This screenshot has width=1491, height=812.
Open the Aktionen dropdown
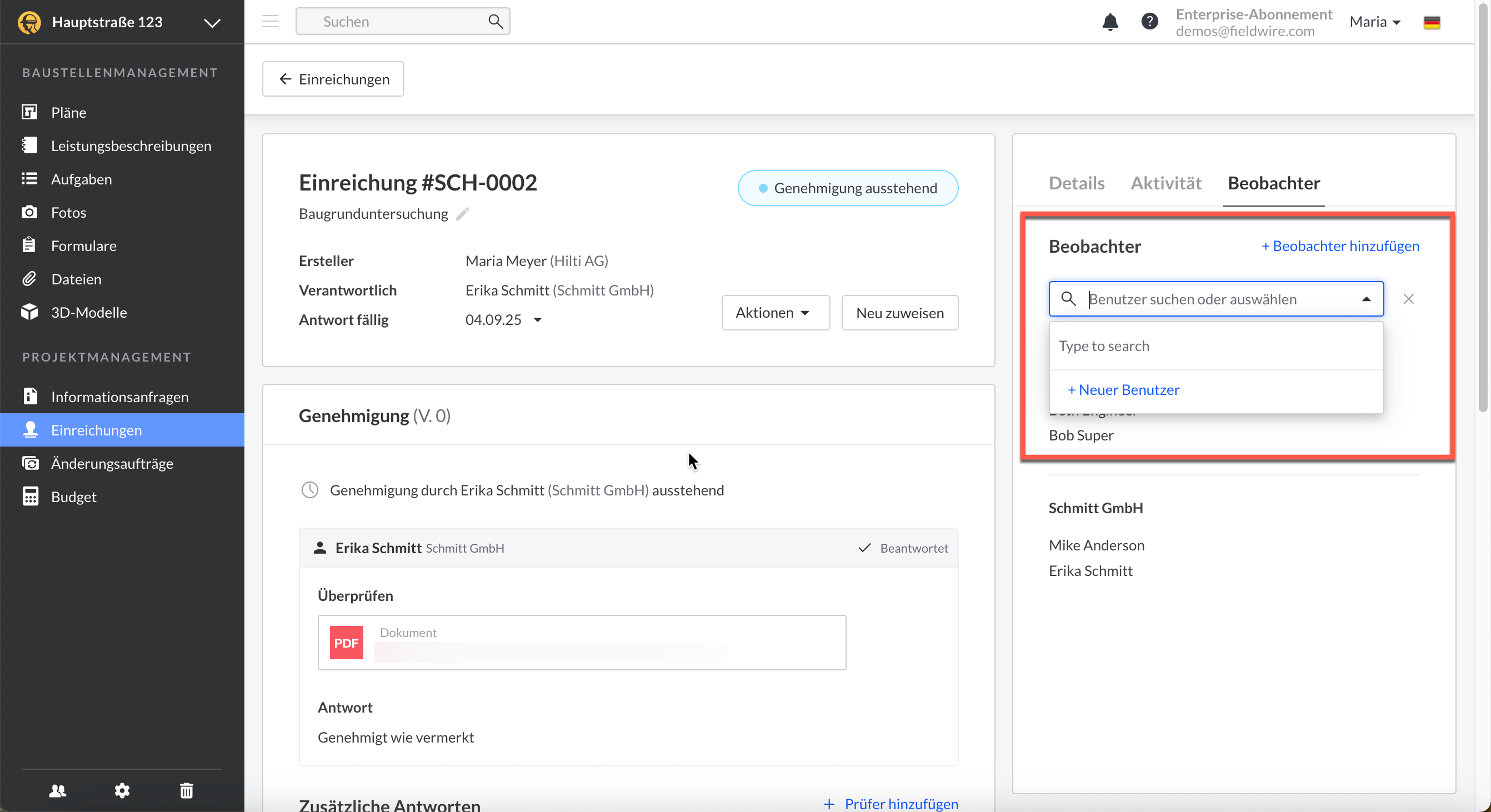775,313
